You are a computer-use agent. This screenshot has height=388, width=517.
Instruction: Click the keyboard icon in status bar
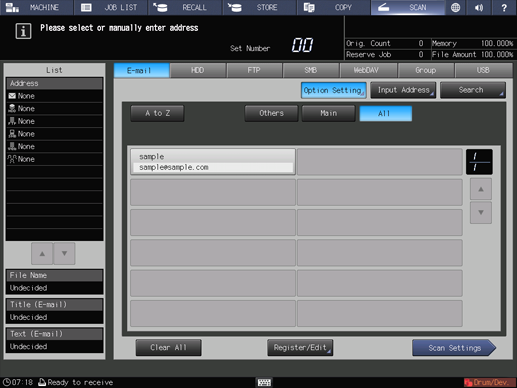264,382
